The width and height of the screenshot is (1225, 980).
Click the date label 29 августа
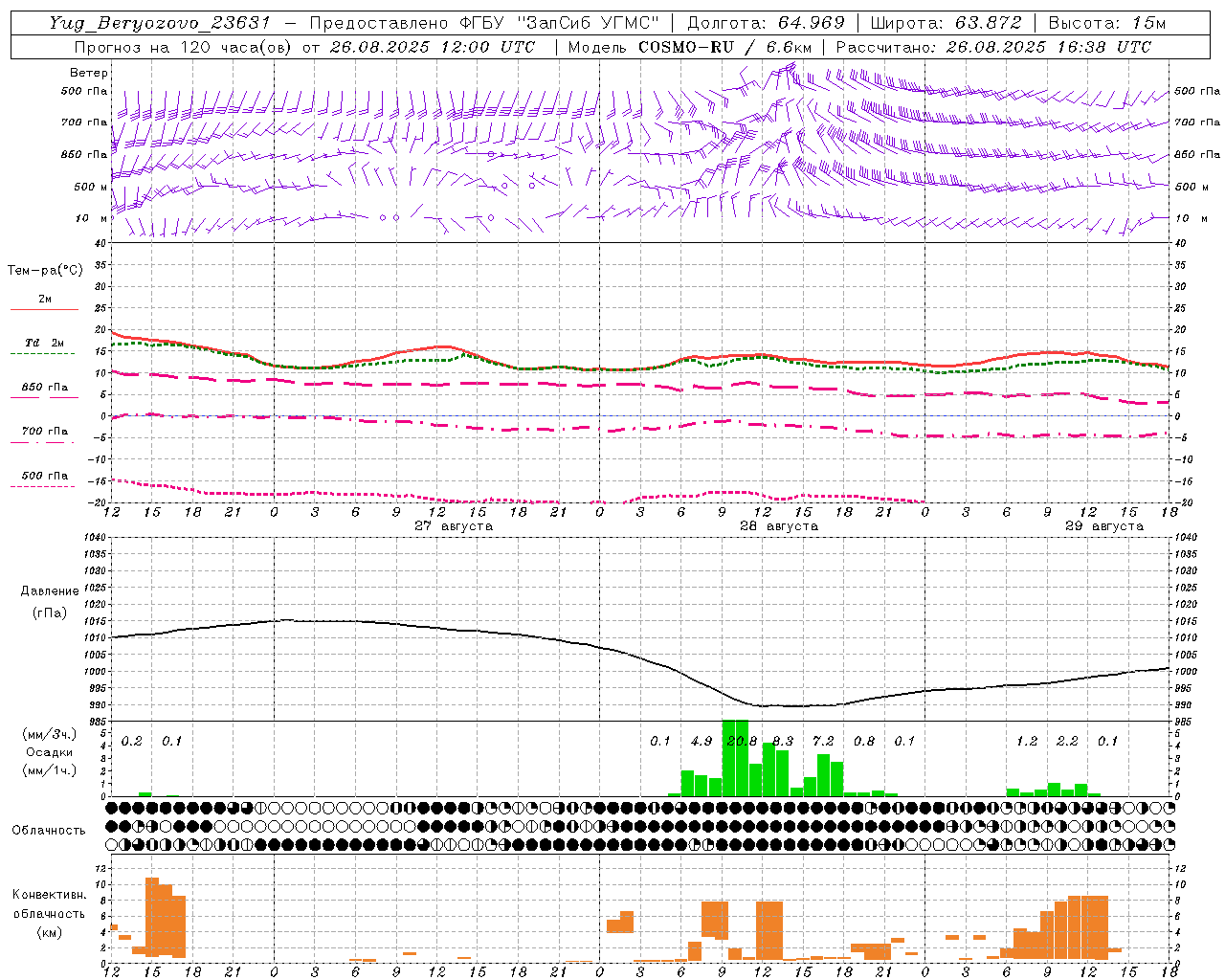tap(1104, 526)
